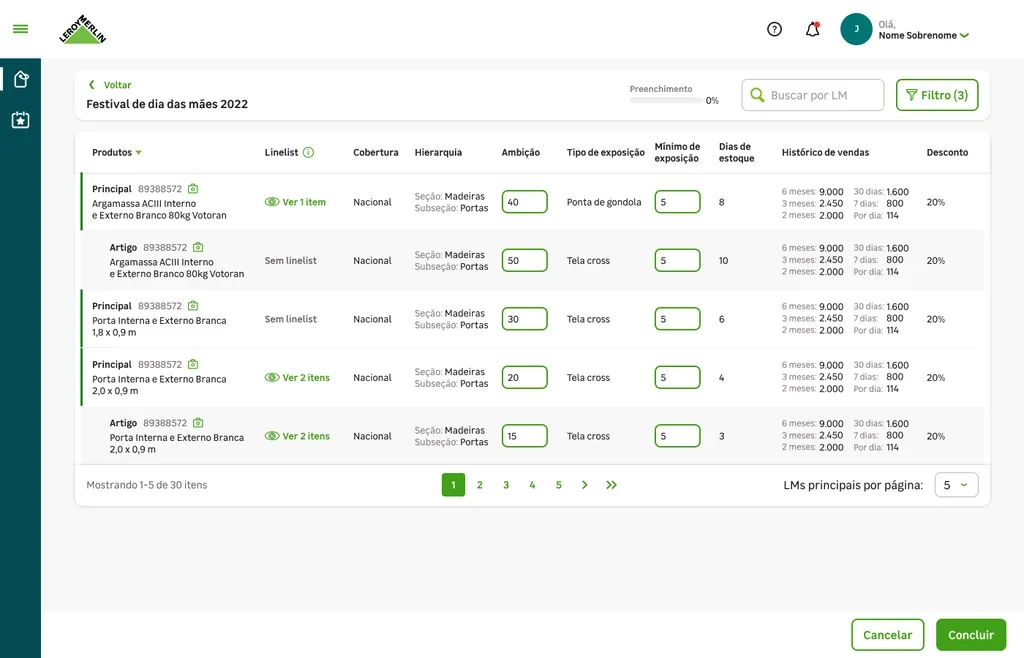This screenshot has height=658, width=1024.
Task: Show linelist Ver 2 itens for Principal Porta 2,0
Action: 297,378
